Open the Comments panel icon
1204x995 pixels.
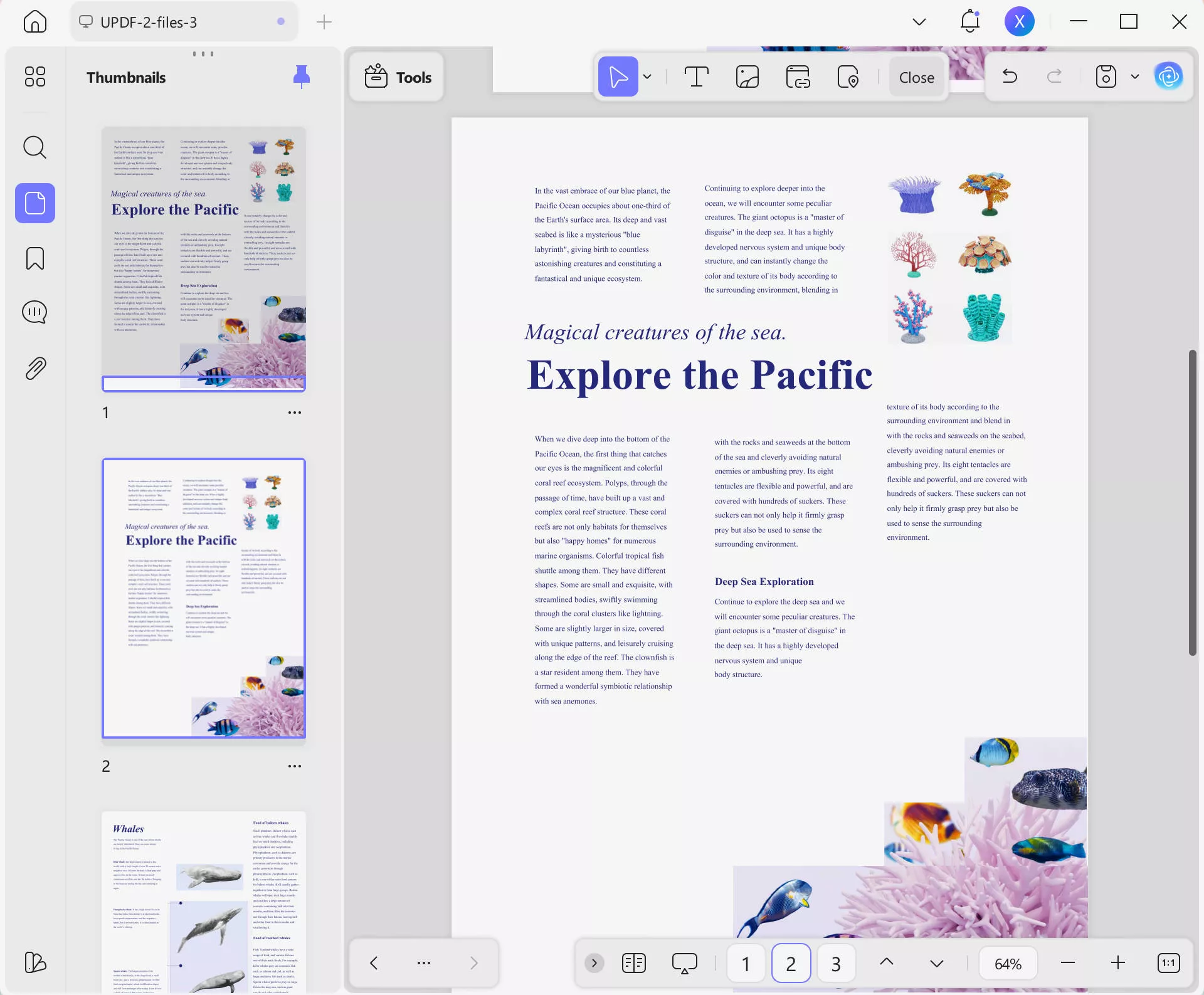pyautogui.click(x=34, y=312)
